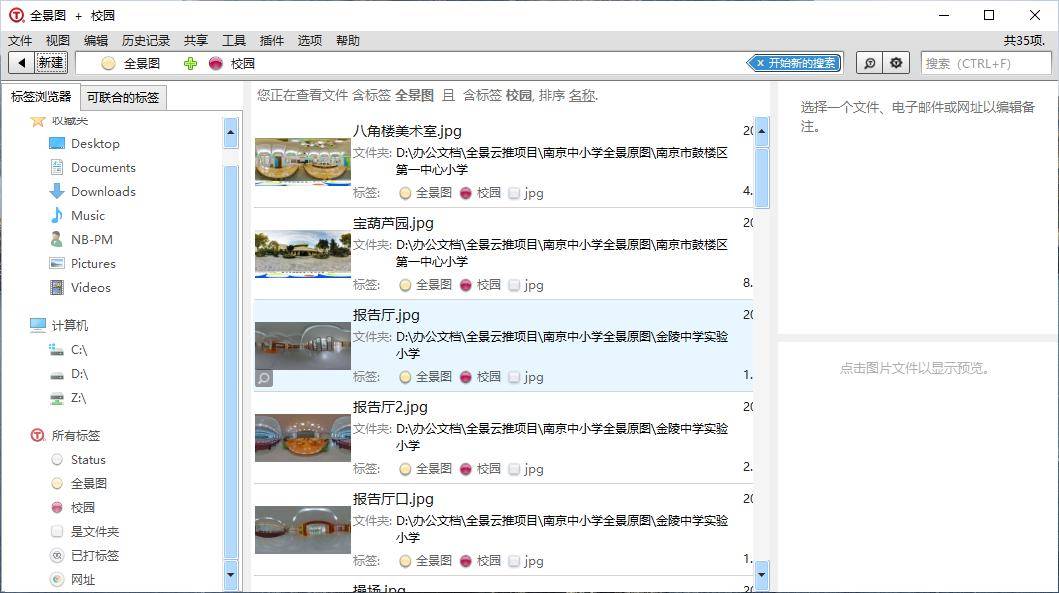Select the Z:\ network drive
1059x593 pixels.
(78, 398)
